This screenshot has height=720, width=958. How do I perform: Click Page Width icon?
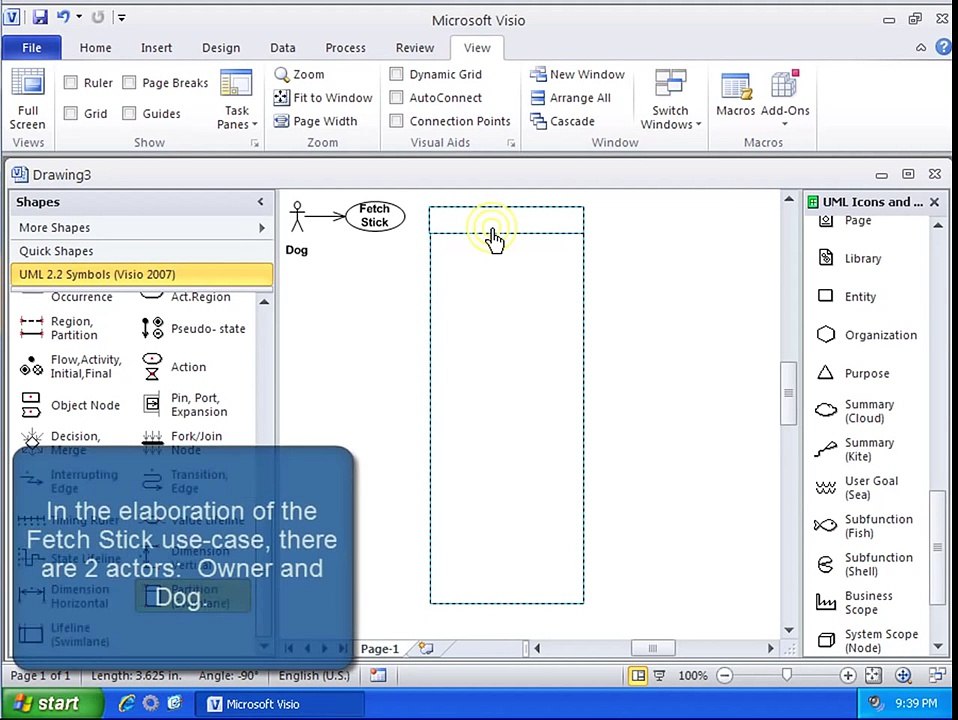pos(315,121)
